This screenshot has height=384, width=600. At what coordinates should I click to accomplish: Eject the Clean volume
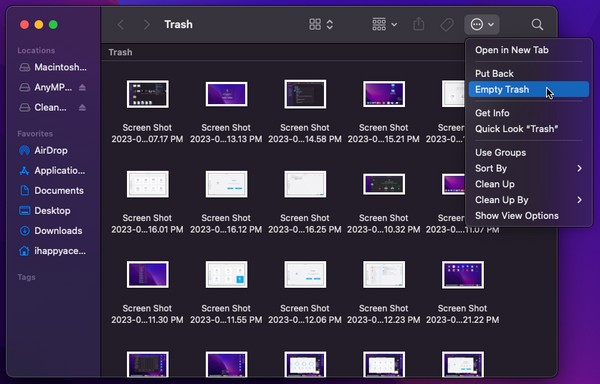tap(82, 108)
